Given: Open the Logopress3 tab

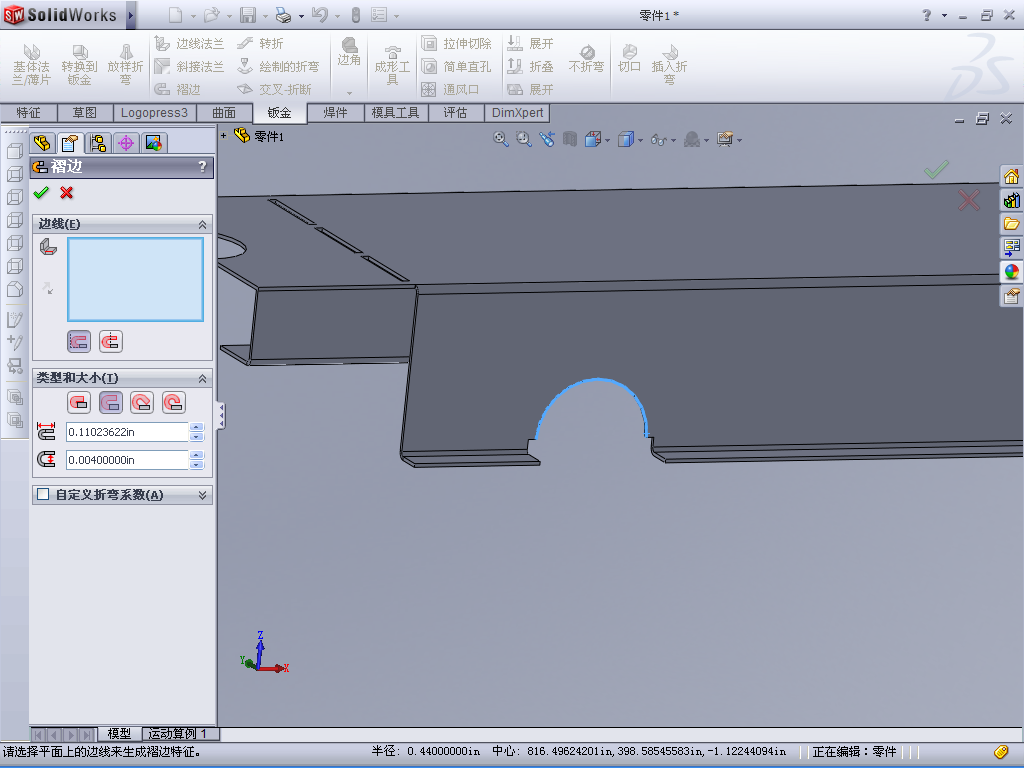Looking at the screenshot, I should click(154, 113).
